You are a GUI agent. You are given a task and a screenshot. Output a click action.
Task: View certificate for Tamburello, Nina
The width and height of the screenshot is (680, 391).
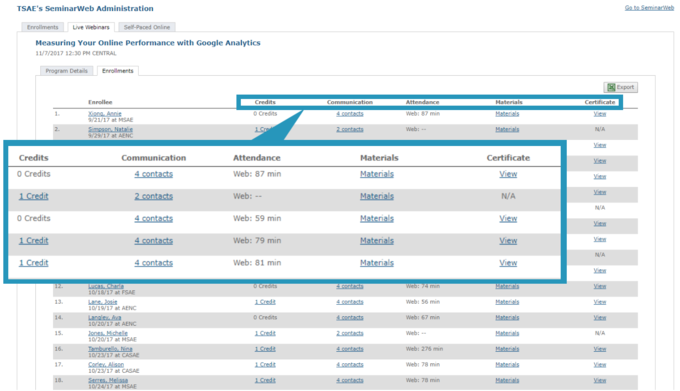click(x=600, y=349)
